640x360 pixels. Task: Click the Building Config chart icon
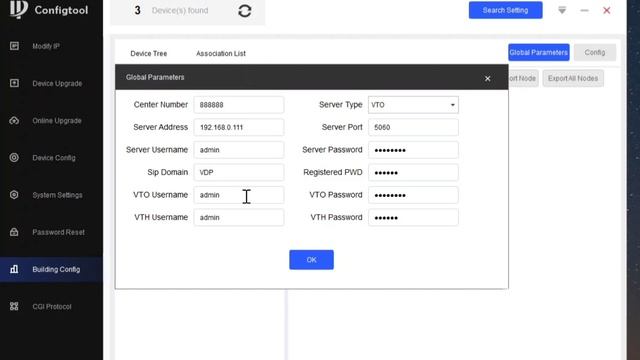pos(14,269)
